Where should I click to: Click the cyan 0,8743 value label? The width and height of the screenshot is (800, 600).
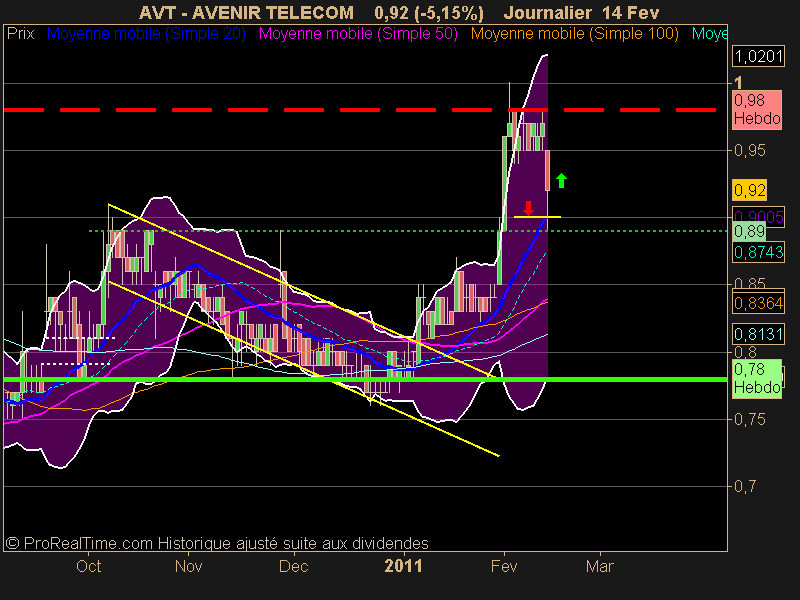tap(758, 252)
